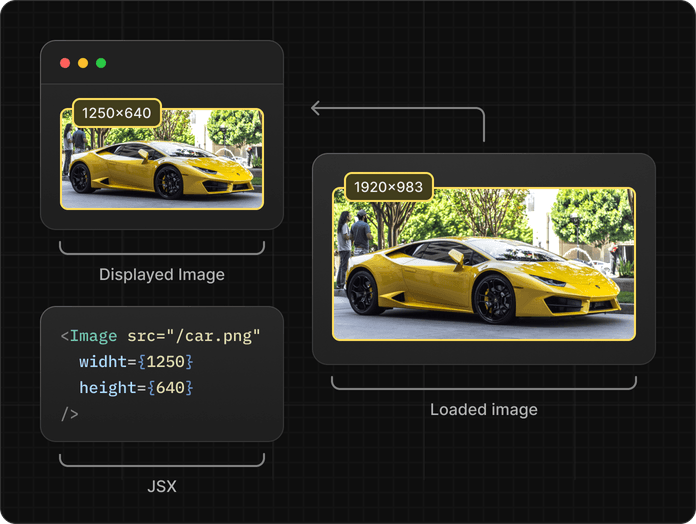Click the "JSX" caption label
The width and height of the screenshot is (696, 524).
click(162, 486)
